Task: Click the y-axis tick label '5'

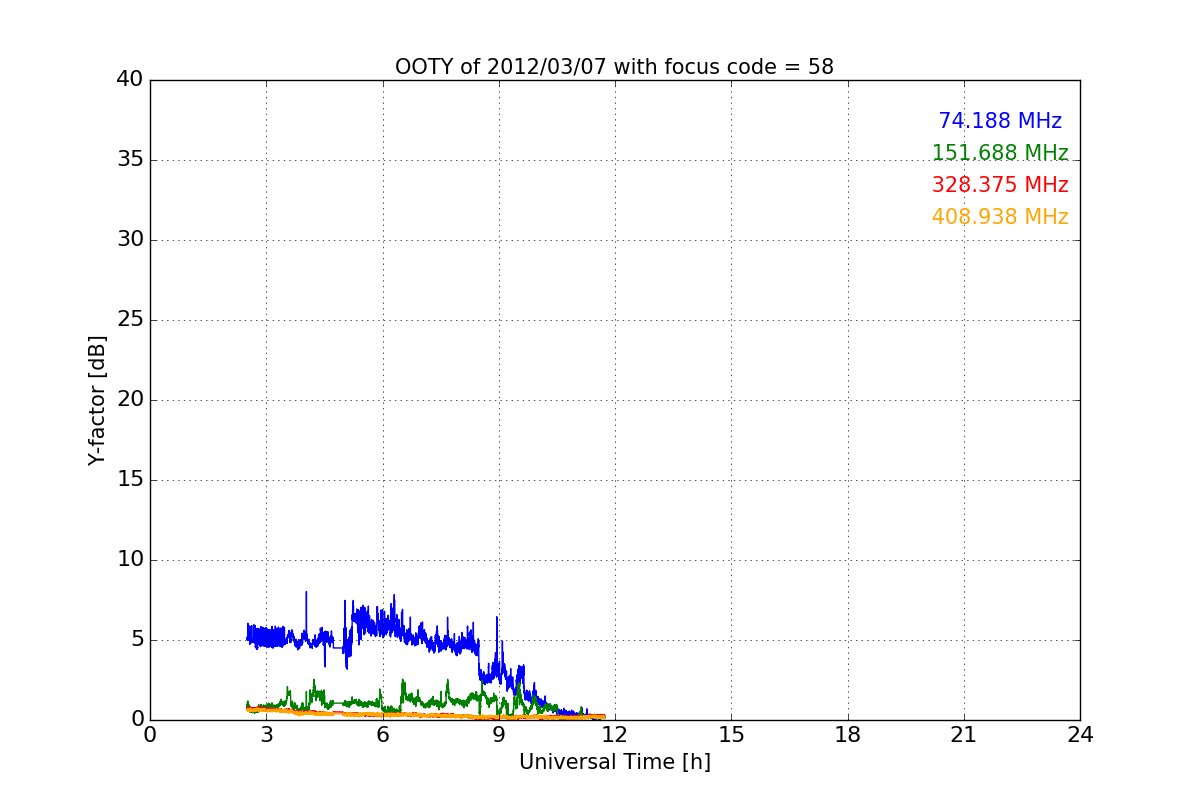Action: [137, 640]
